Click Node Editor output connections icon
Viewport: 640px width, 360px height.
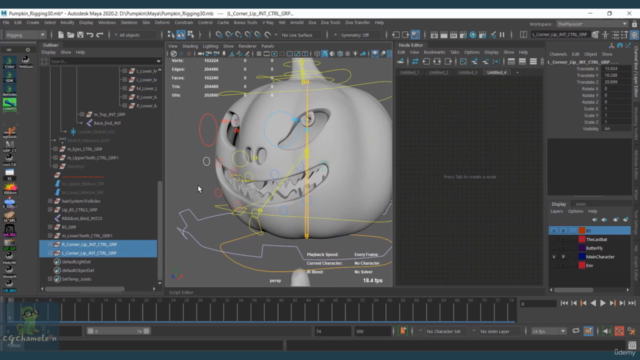[448, 62]
